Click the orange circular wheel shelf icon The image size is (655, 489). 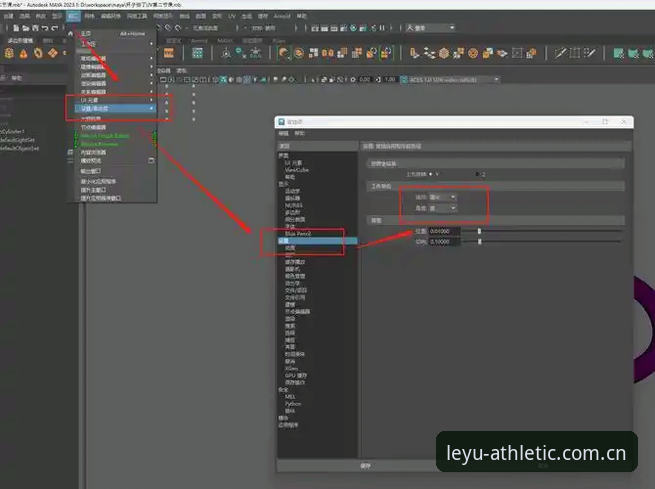[473, 53]
